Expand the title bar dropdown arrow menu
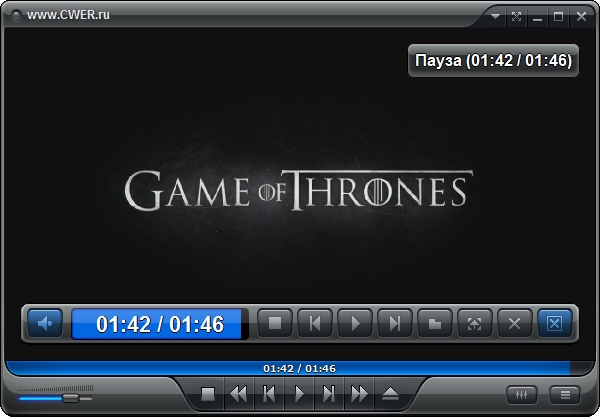Image resolution: width=600 pixels, height=417 pixels. 495,16
